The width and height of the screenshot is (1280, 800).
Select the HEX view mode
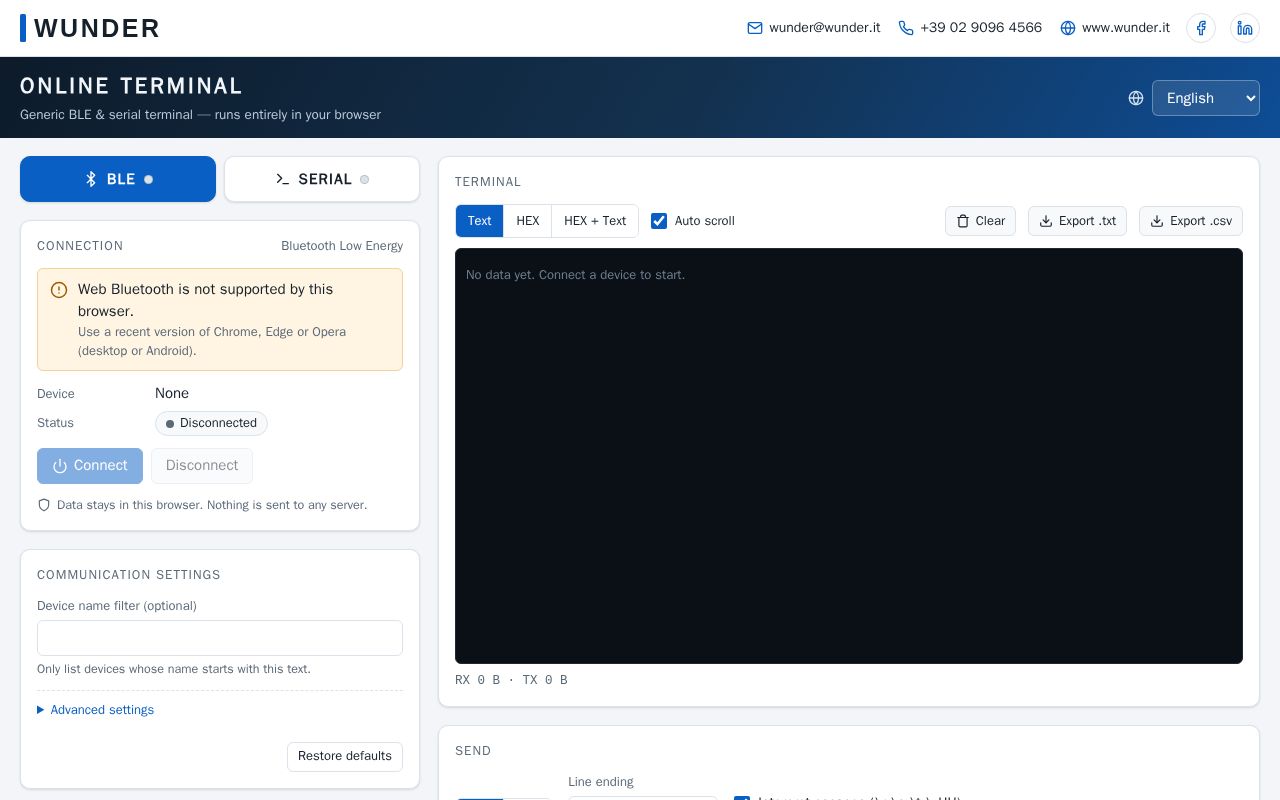pos(528,221)
